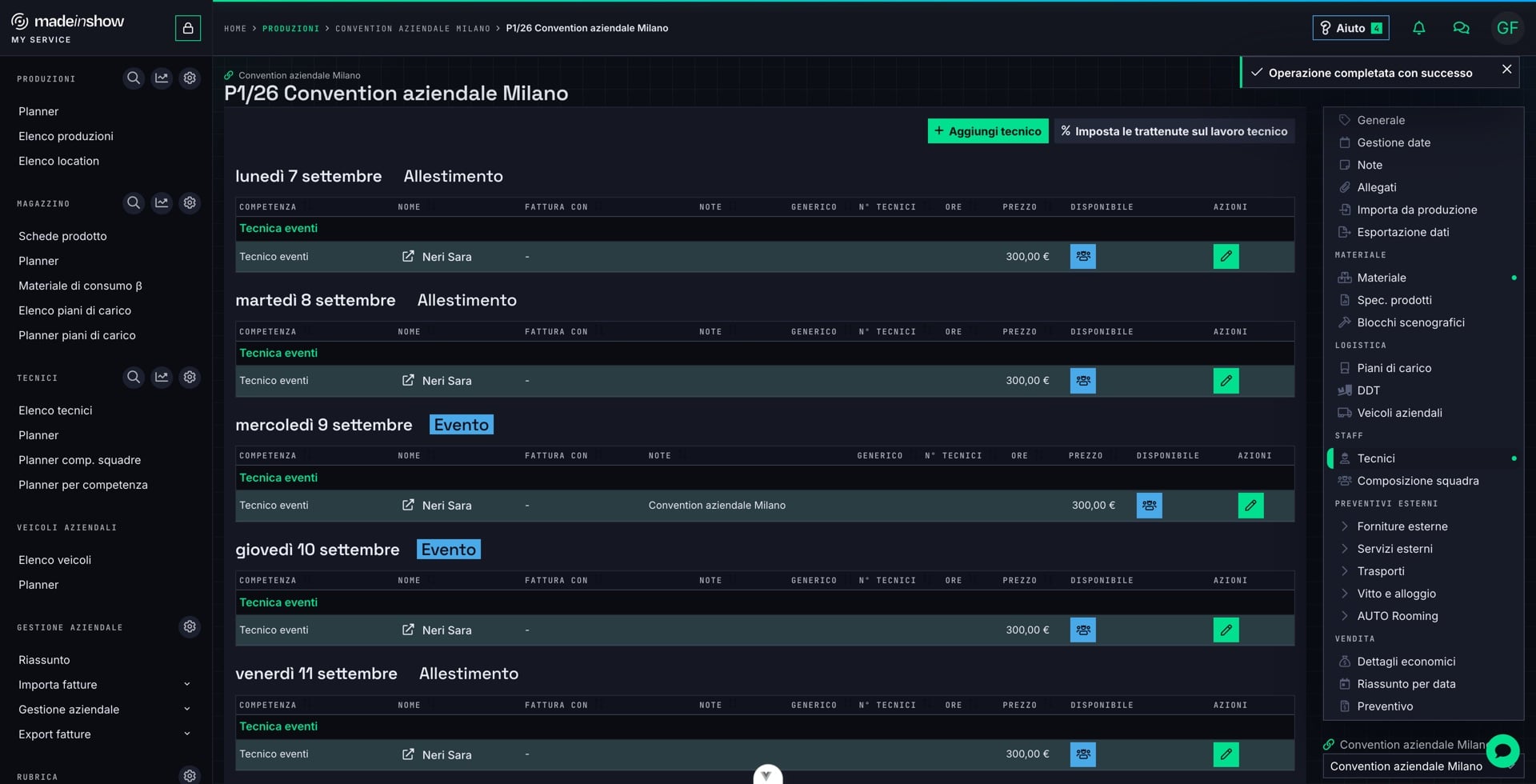The height and width of the screenshot is (784, 1536).
Task: Open the chat messages icon in header
Action: coord(1461,28)
